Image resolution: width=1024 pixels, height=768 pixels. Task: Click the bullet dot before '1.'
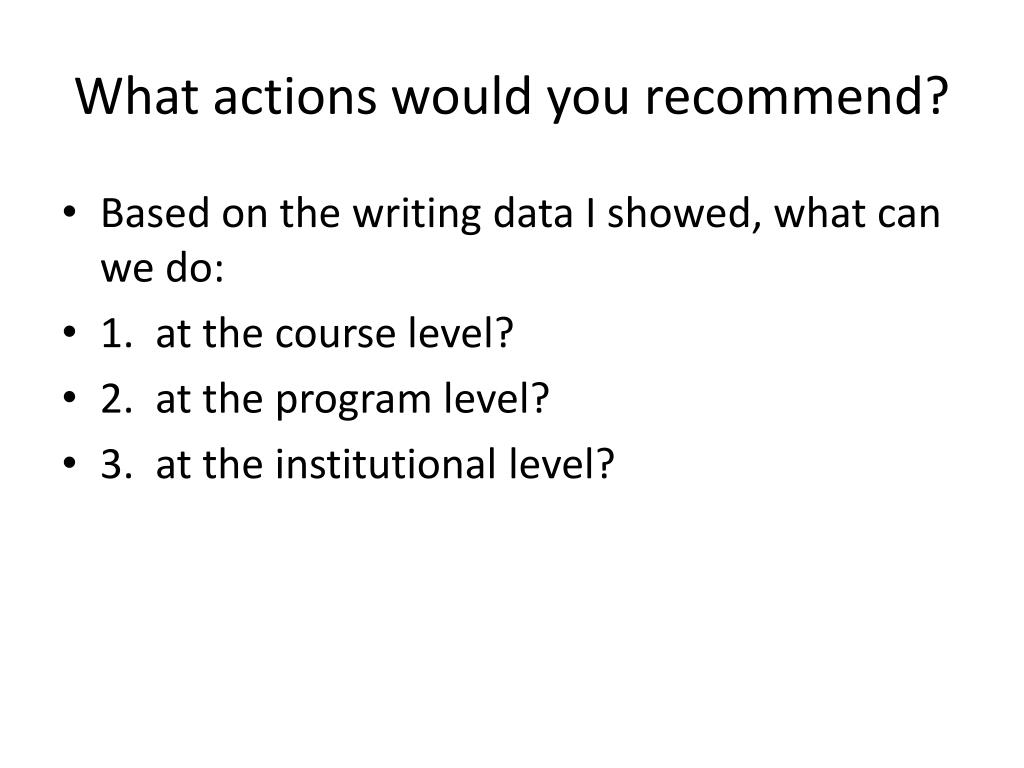71,331
